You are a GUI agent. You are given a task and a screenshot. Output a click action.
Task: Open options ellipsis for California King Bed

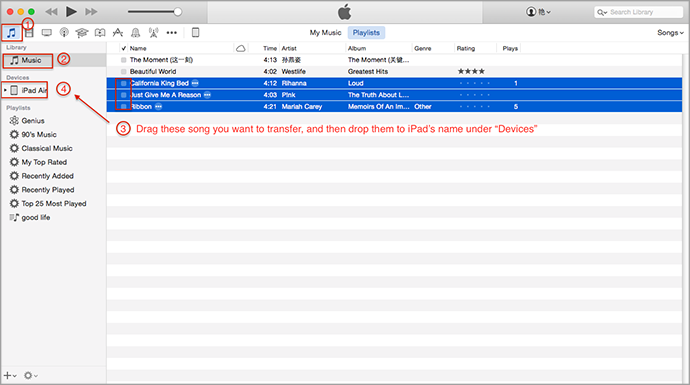pyautogui.click(x=195, y=83)
